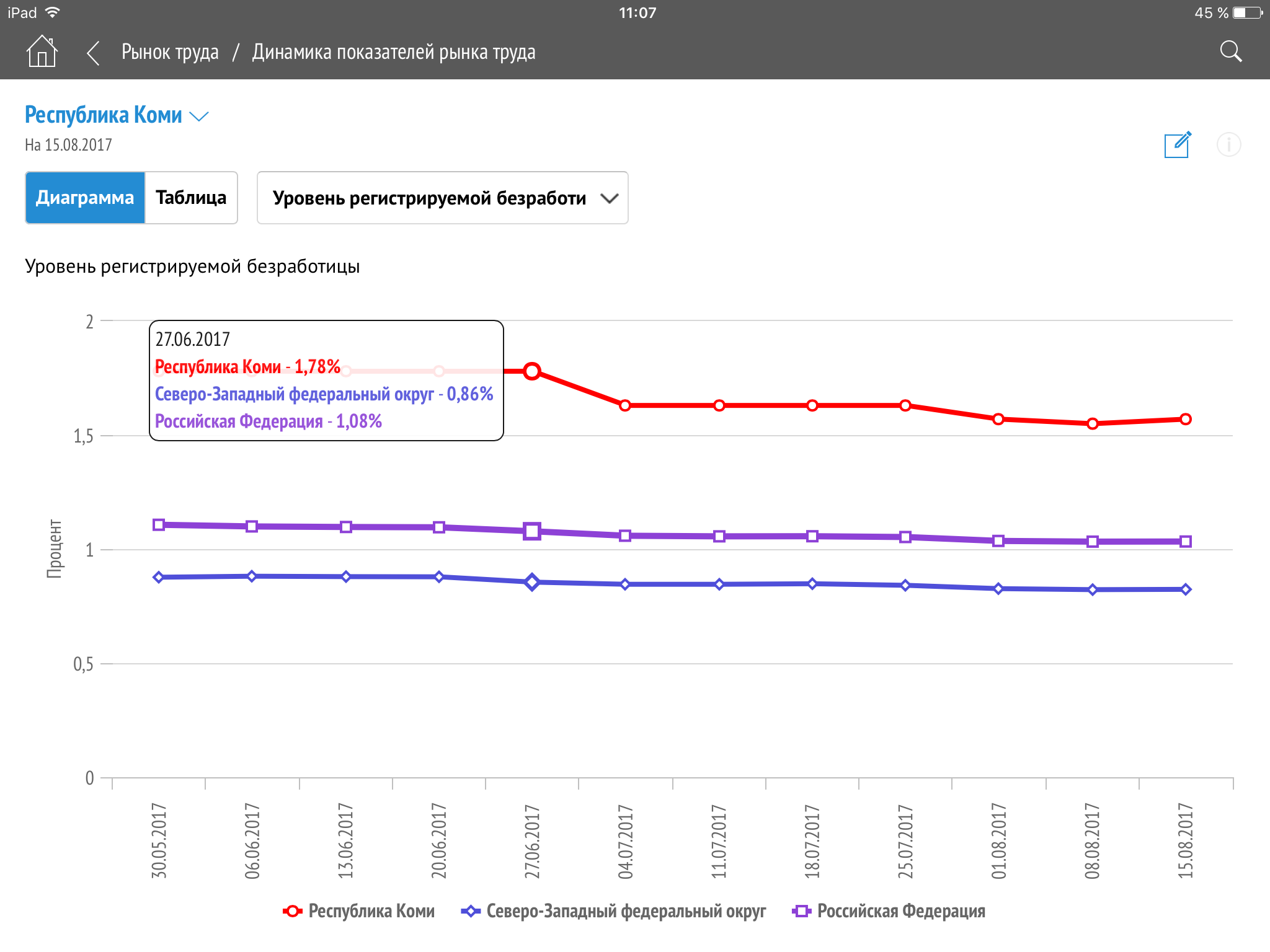Screen dimensions: 1270x952
Task: Select the Диаграмма tab
Action: tap(85, 198)
